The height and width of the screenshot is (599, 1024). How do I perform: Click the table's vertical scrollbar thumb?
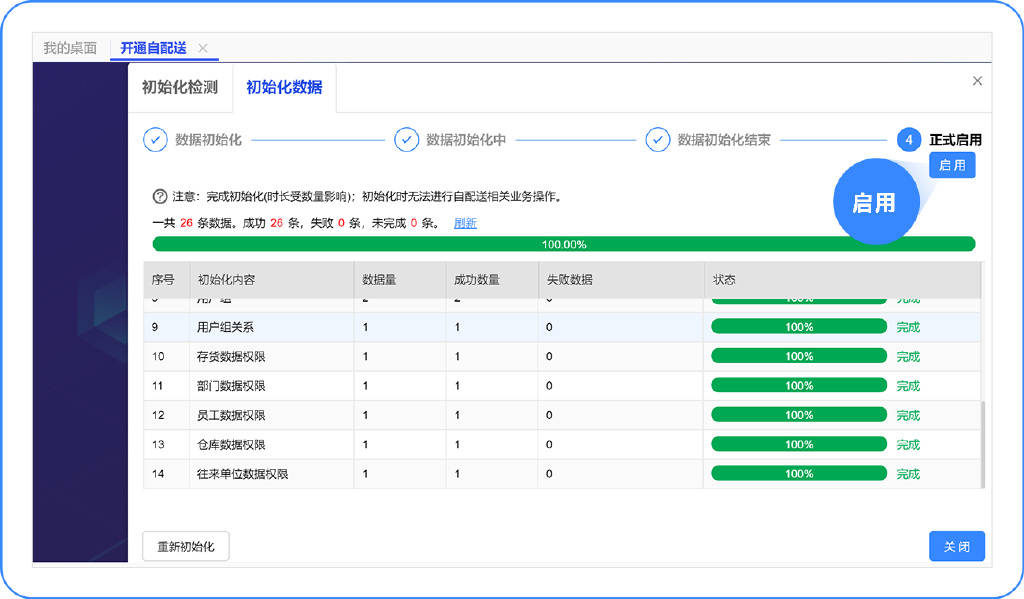tap(983, 444)
